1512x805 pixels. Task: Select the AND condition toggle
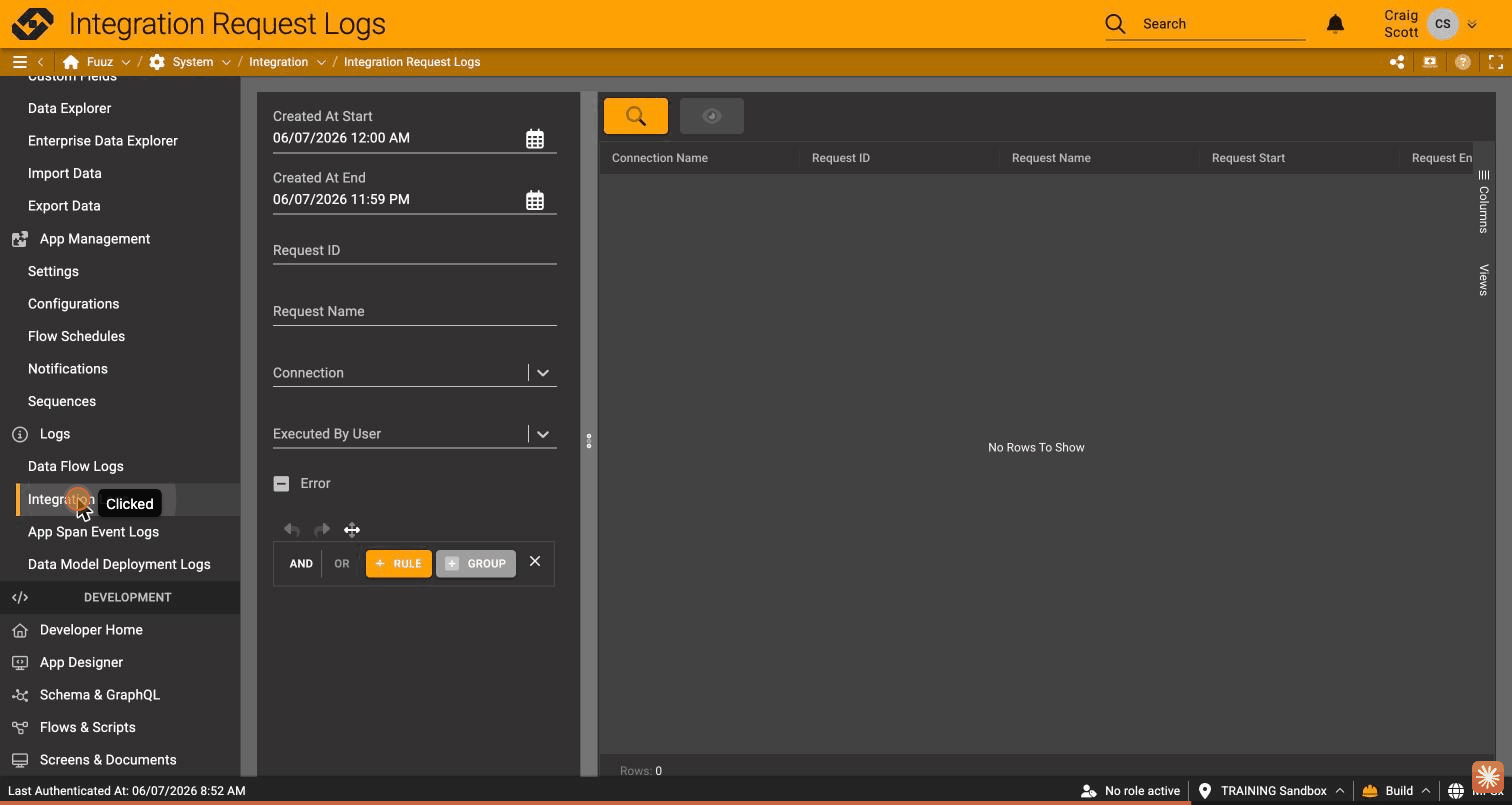301,564
